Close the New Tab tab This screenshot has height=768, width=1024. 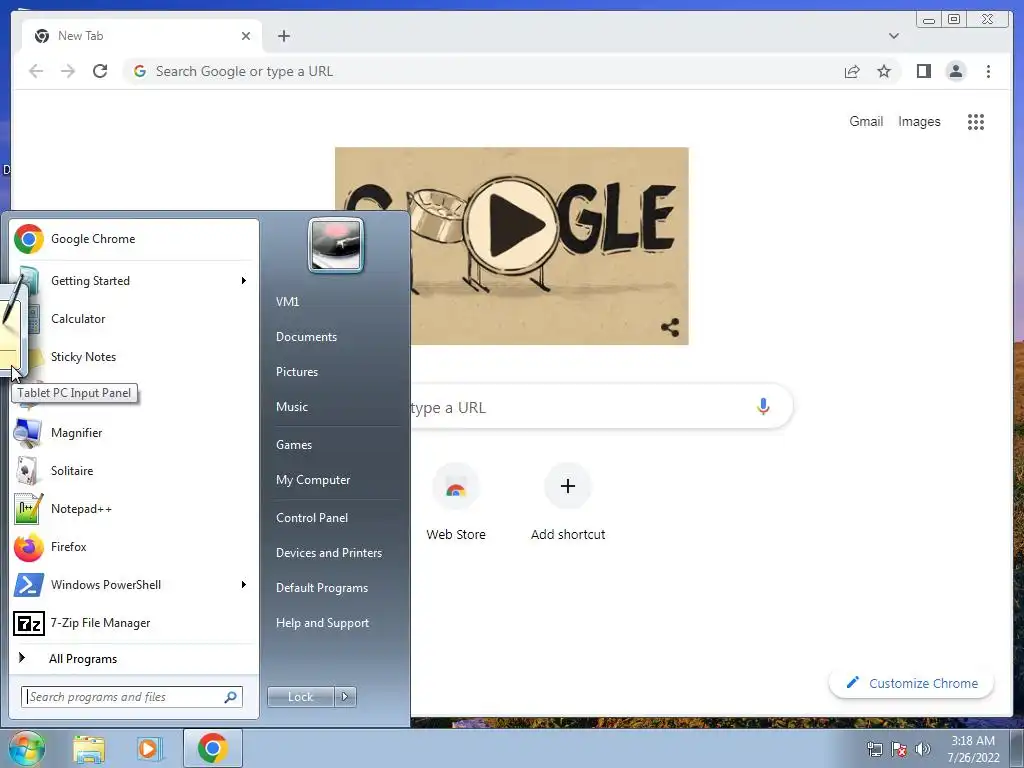click(x=246, y=36)
